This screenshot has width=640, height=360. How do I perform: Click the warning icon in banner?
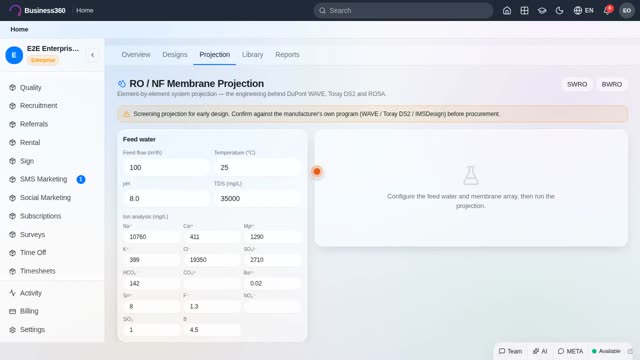click(127, 114)
